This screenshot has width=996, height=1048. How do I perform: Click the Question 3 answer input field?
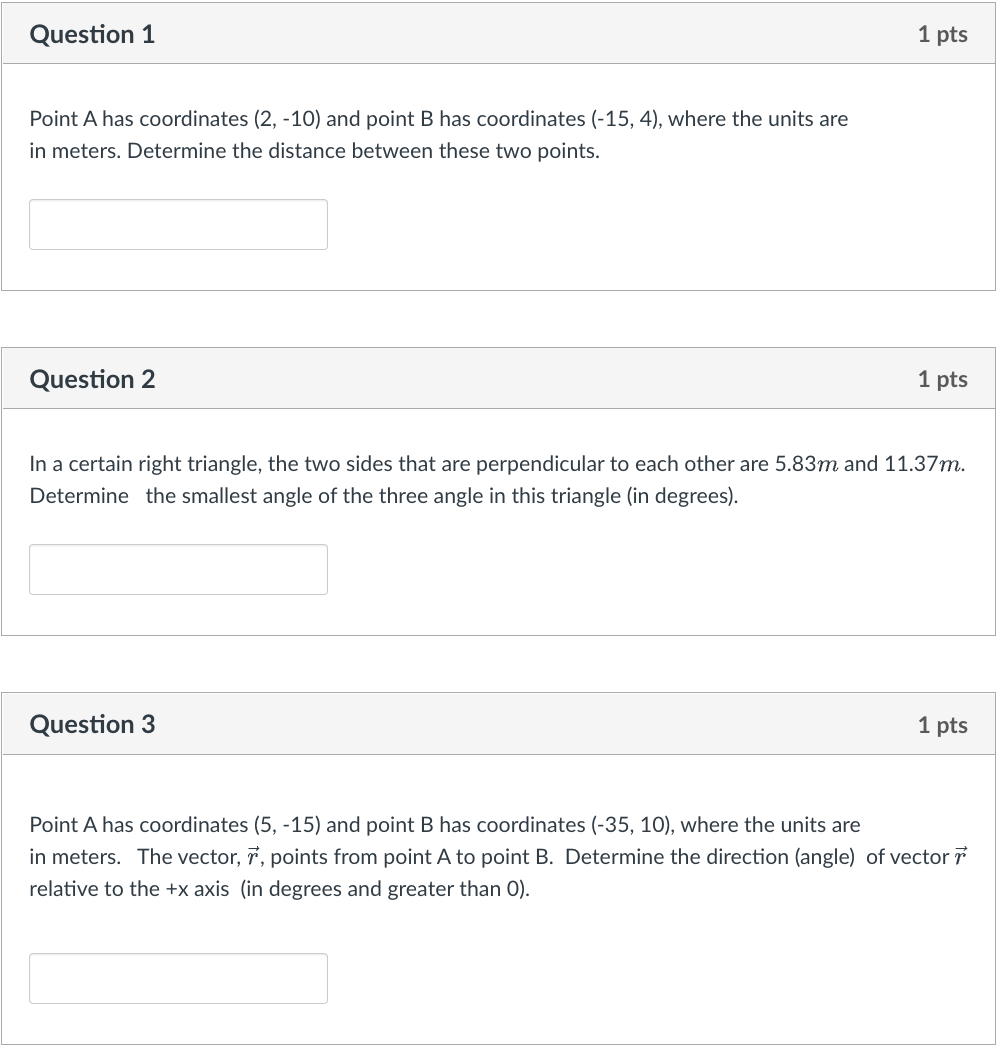(178, 978)
